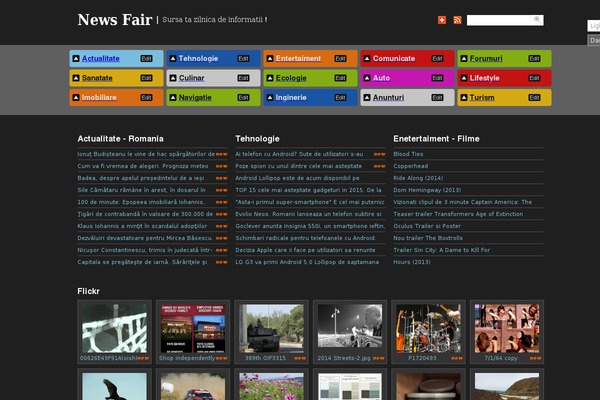Image resolution: width=600 pixels, height=400 pixels.
Task: Open the Ecologie category
Action: (x=291, y=78)
